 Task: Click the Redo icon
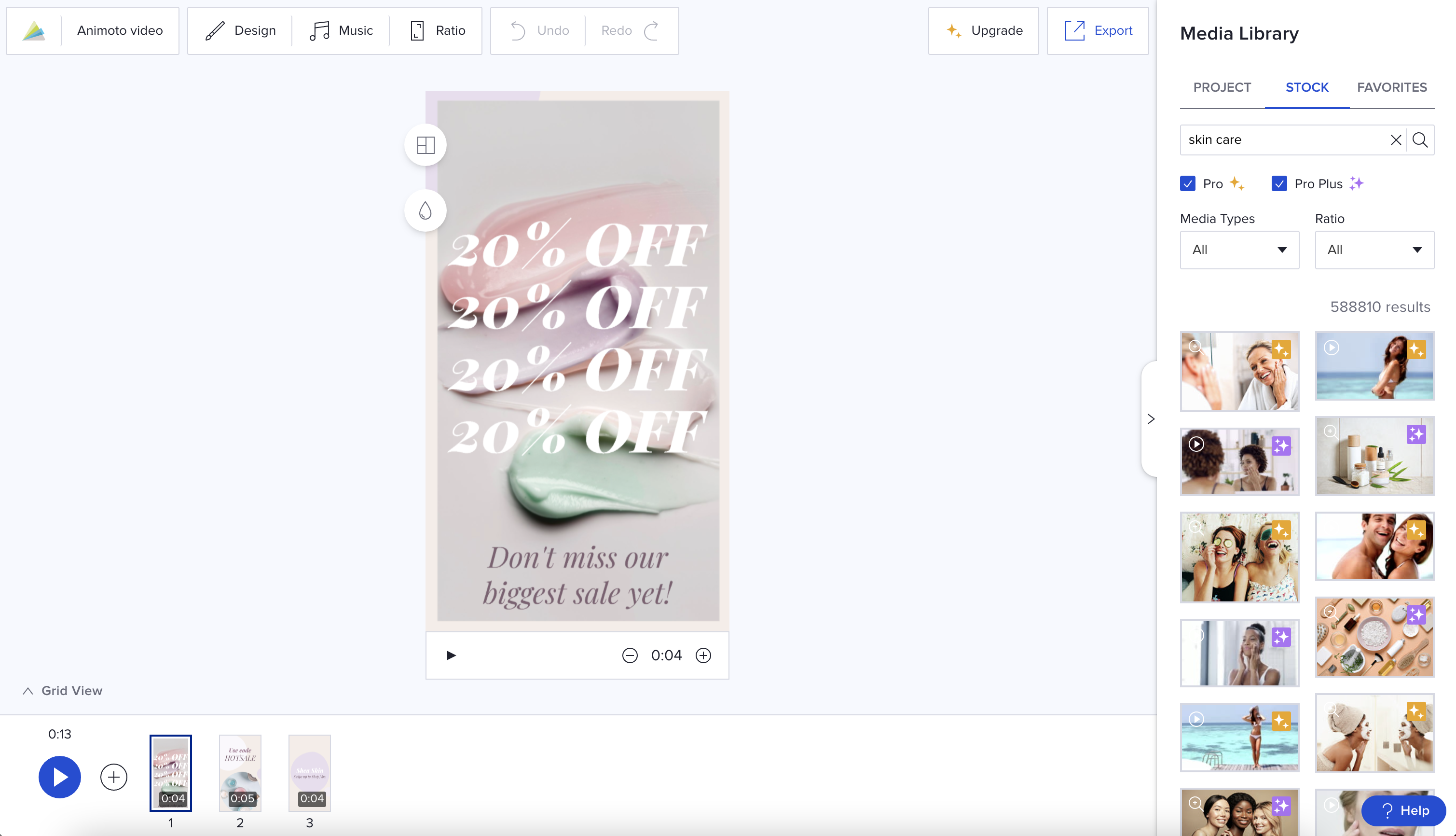[651, 30]
